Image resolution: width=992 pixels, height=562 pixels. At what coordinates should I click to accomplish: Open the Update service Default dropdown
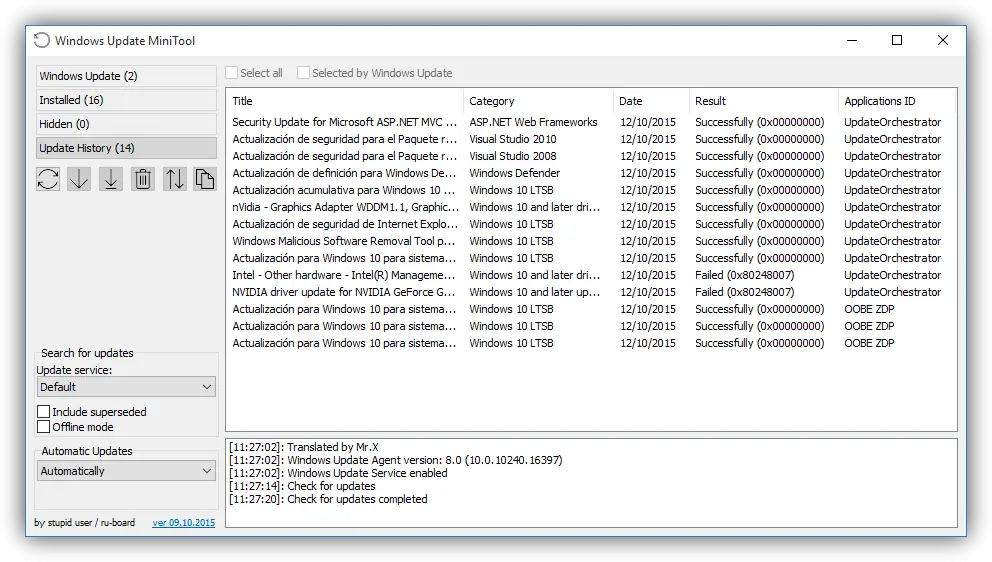pos(126,387)
